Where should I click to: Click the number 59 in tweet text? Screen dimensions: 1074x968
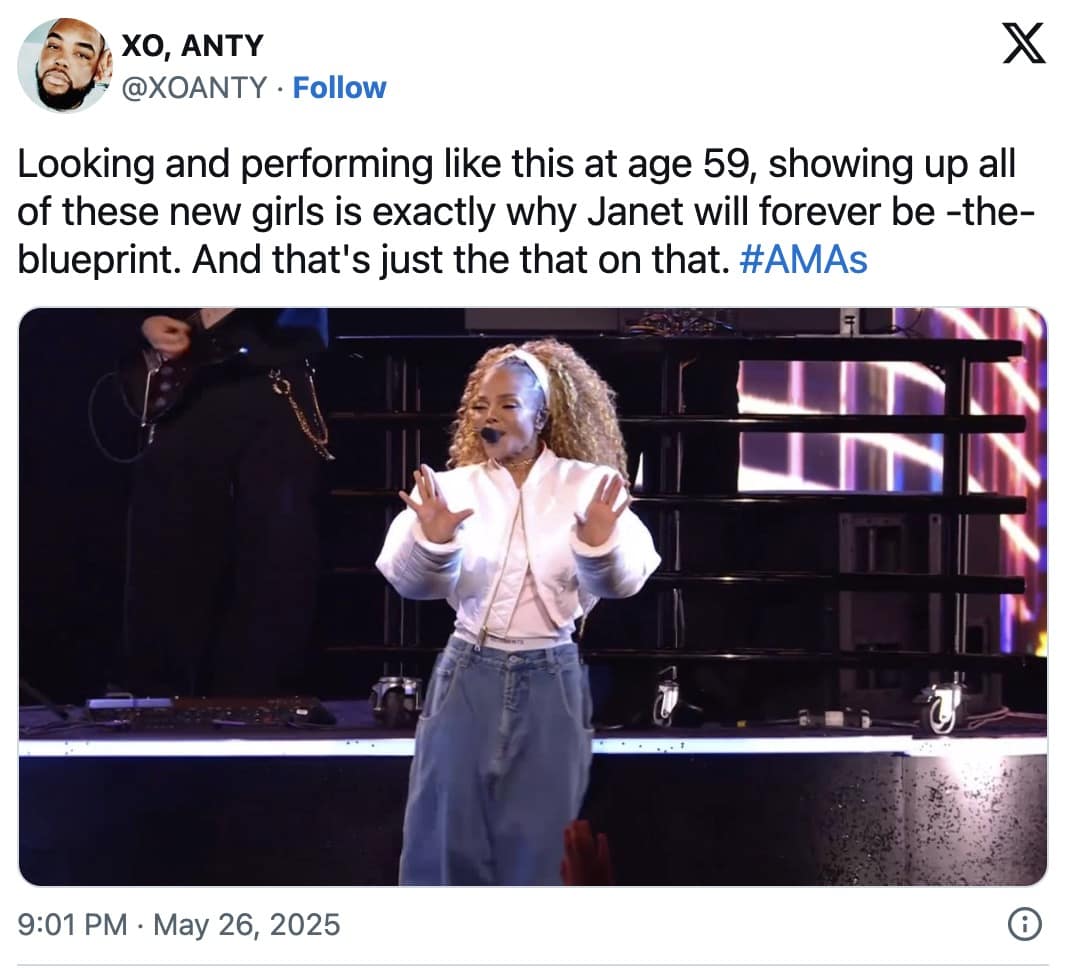(717, 165)
